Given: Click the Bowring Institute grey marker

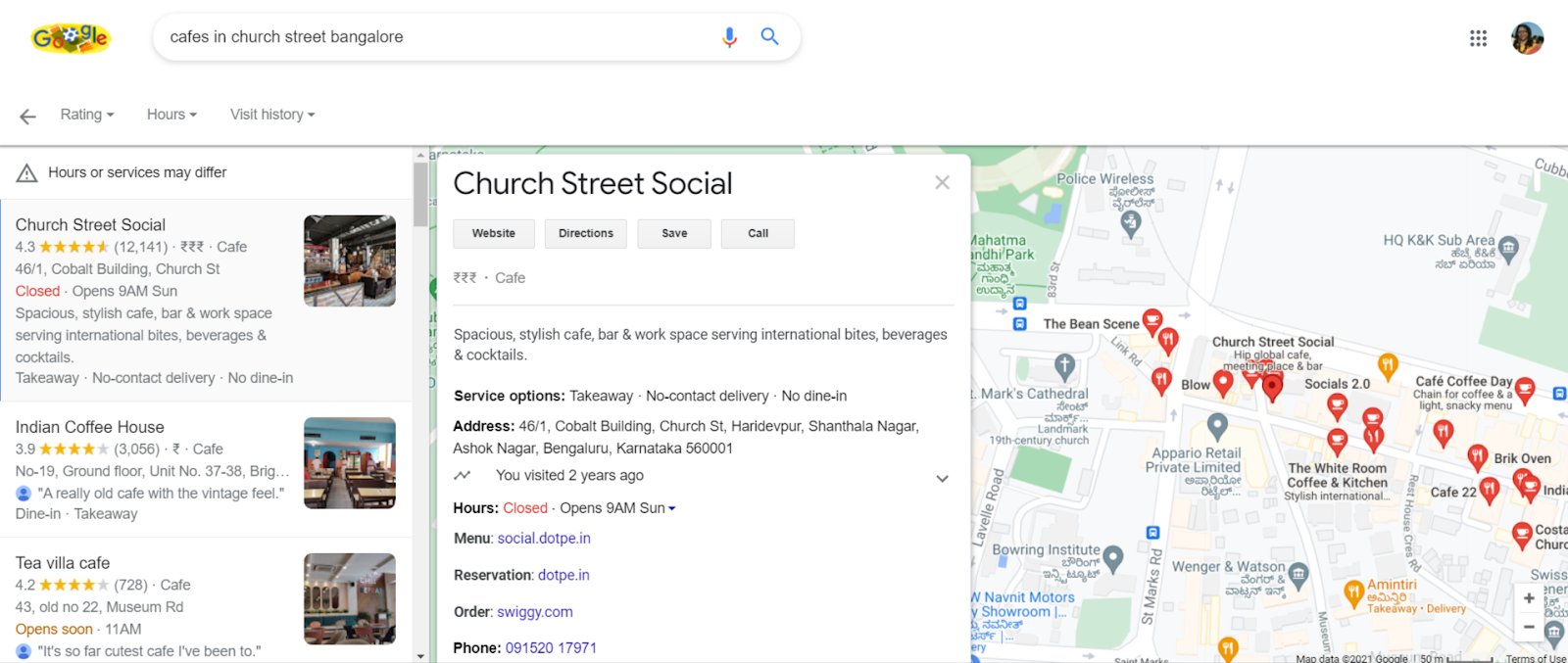Looking at the screenshot, I should (1112, 559).
